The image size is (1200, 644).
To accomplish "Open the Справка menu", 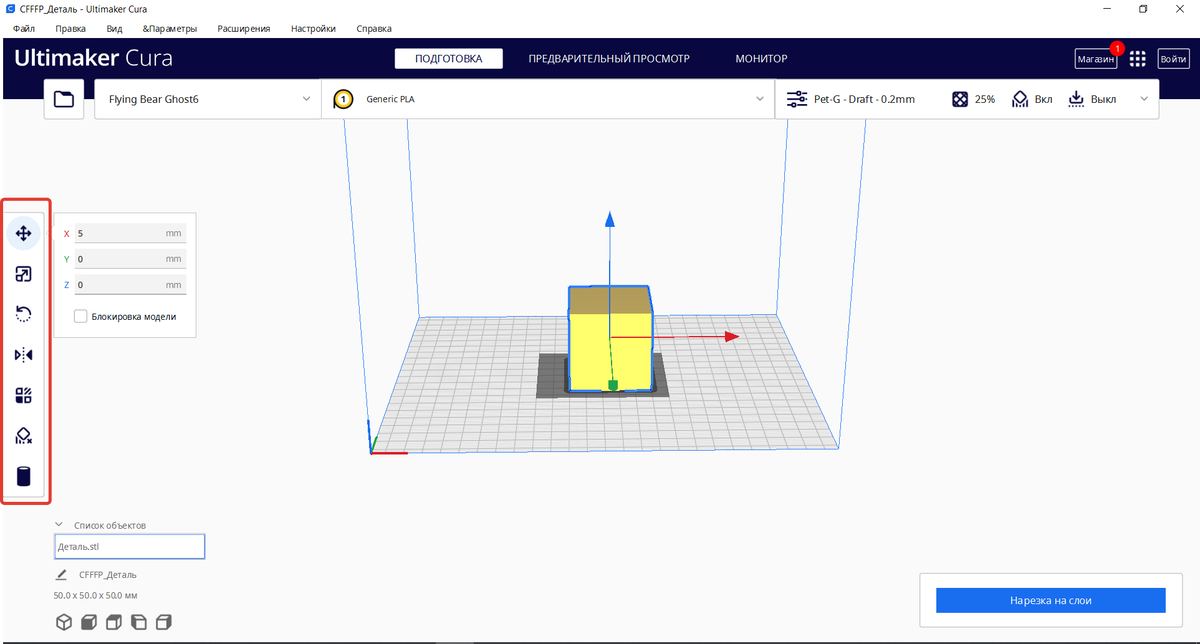I will 373,29.
